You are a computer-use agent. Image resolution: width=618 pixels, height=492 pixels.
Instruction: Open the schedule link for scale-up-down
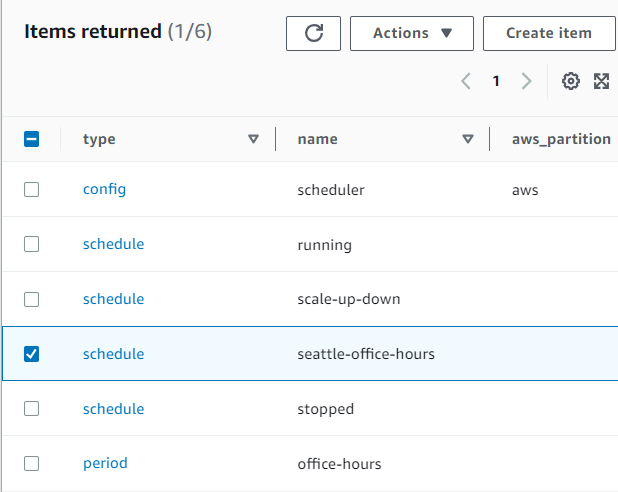(x=113, y=299)
